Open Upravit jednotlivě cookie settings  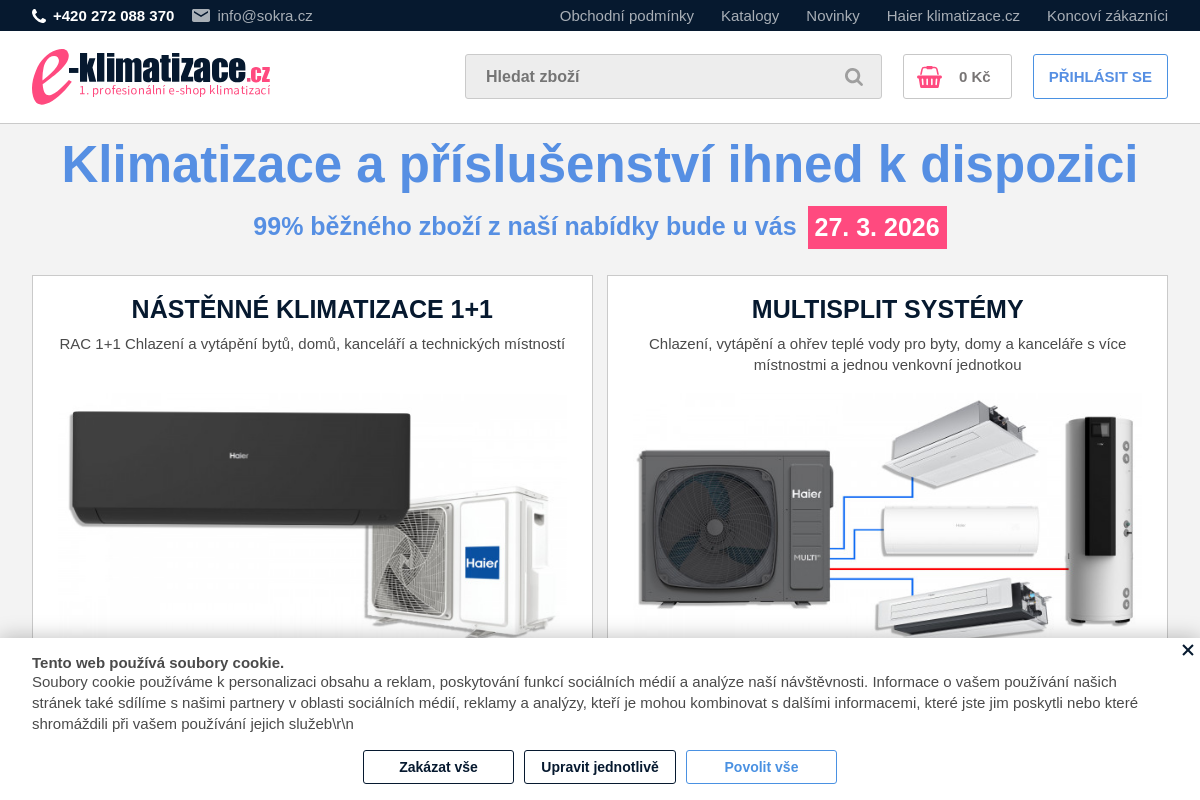click(599, 767)
